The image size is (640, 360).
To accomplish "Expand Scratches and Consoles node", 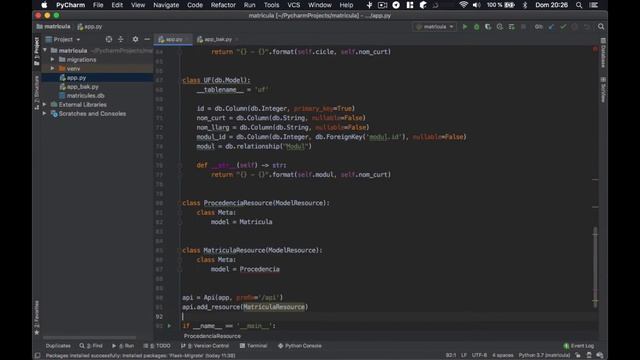I will [45, 113].
